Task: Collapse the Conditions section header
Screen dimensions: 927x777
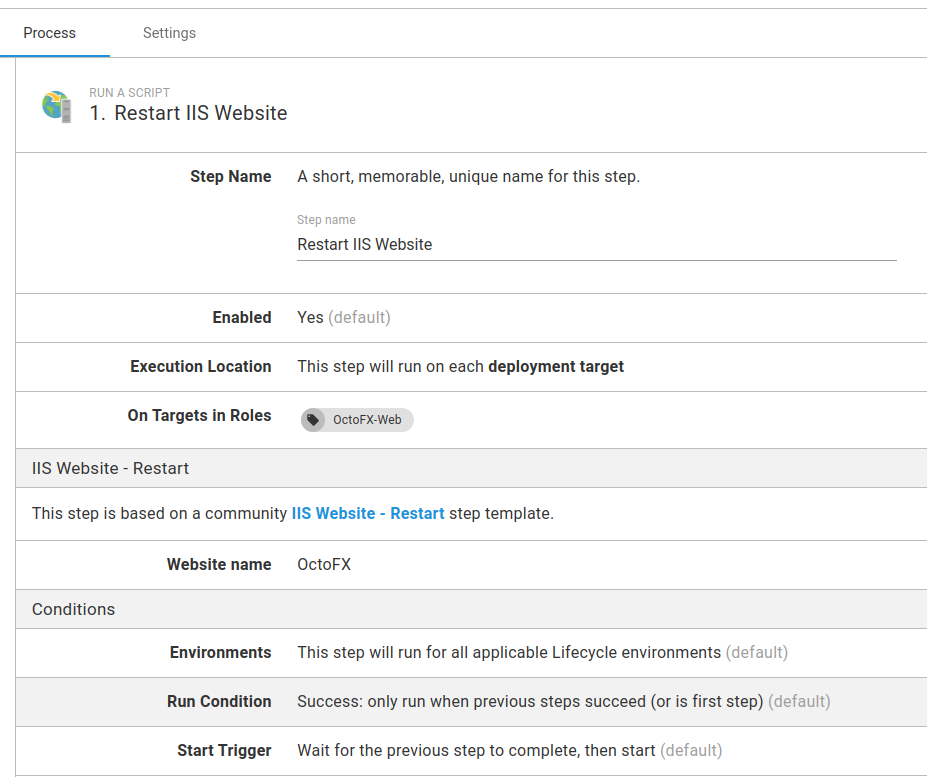Action: pyautogui.click(x=74, y=609)
